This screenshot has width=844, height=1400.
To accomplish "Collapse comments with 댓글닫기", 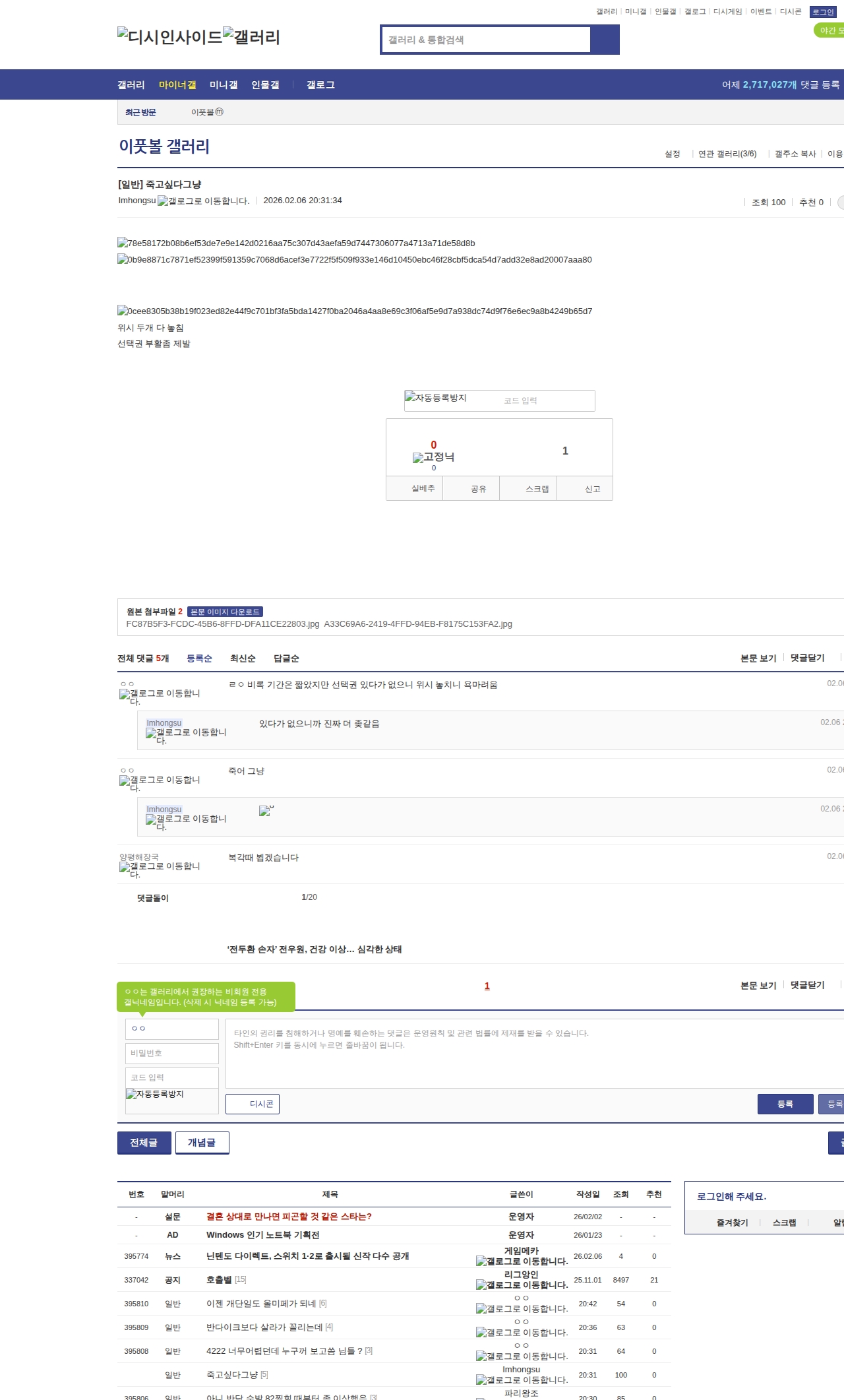I will click(808, 658).
